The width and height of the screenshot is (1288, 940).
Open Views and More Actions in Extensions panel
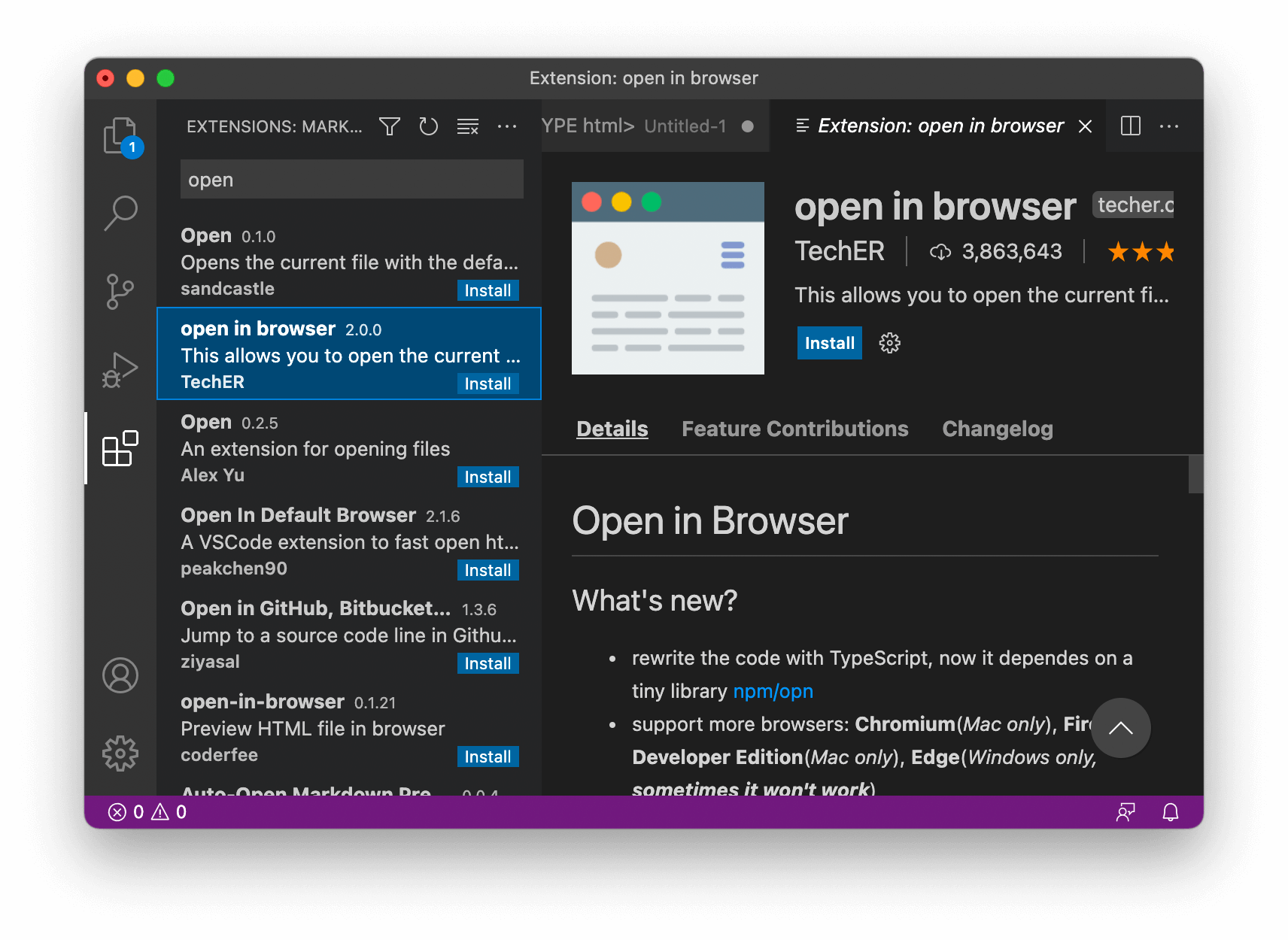pos(507,126)
